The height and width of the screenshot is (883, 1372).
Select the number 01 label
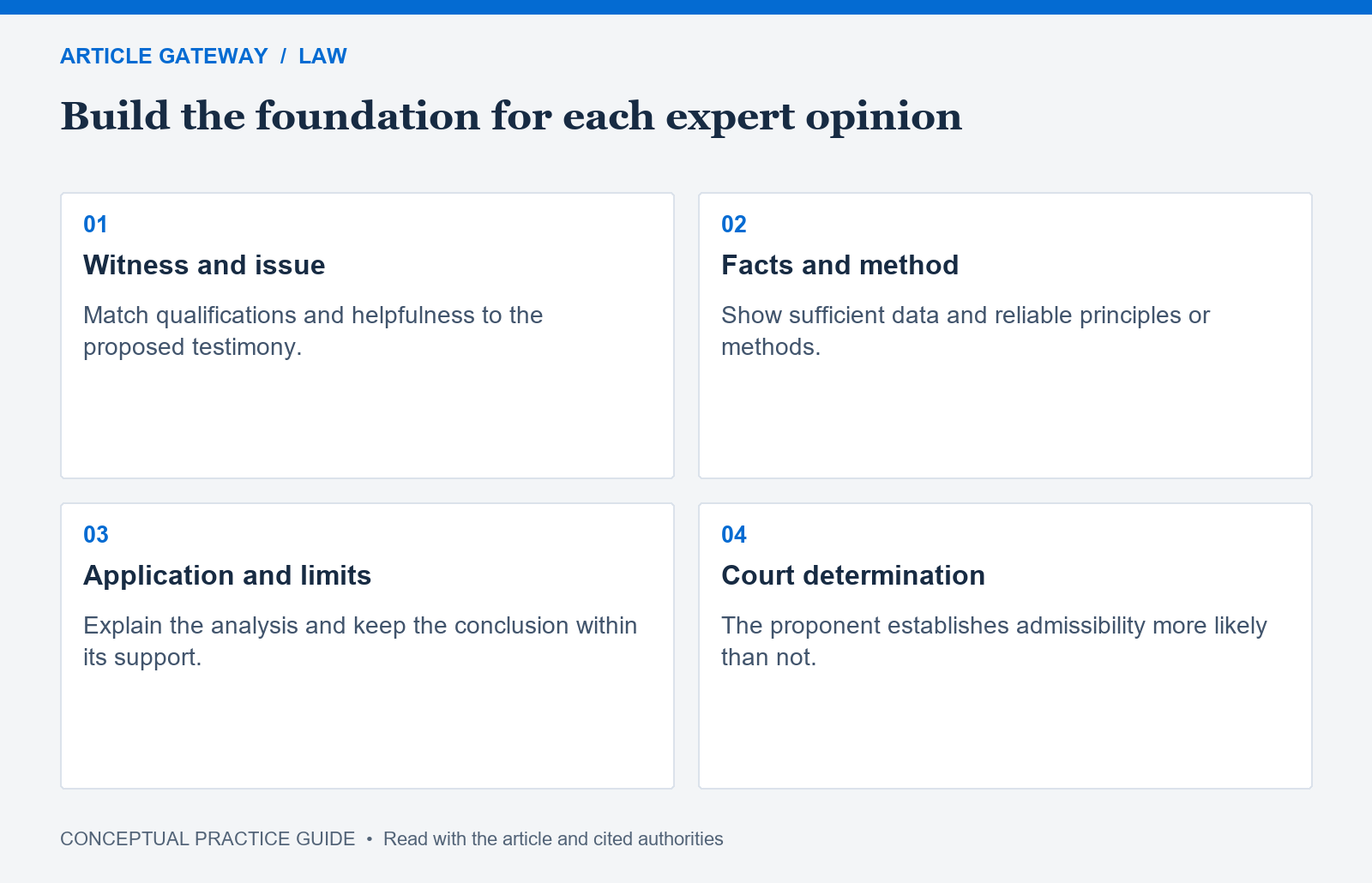pos(95,225)
